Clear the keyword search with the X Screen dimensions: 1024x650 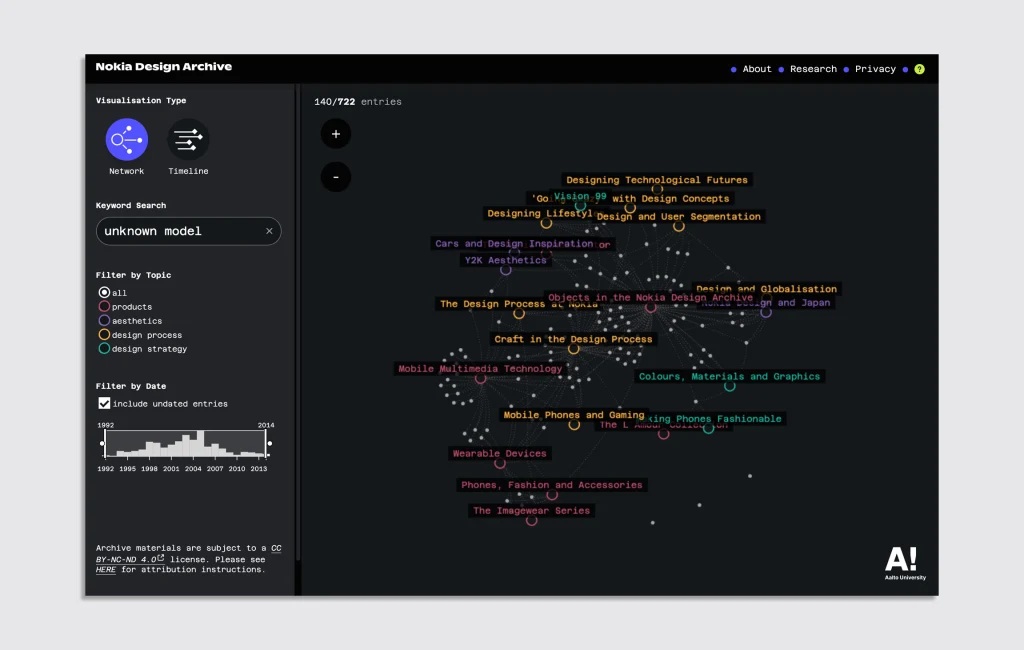269,231
